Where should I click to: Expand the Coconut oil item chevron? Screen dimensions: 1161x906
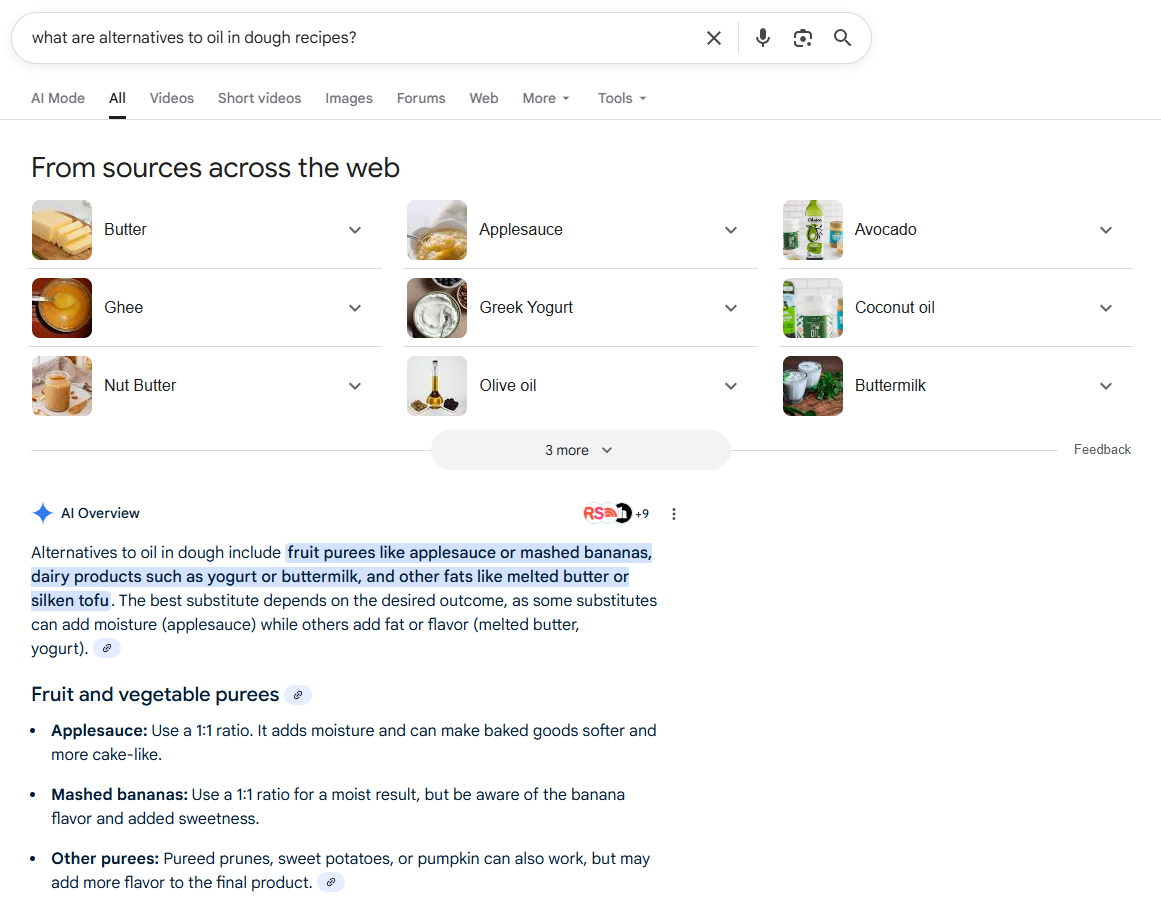(1106, 308)
